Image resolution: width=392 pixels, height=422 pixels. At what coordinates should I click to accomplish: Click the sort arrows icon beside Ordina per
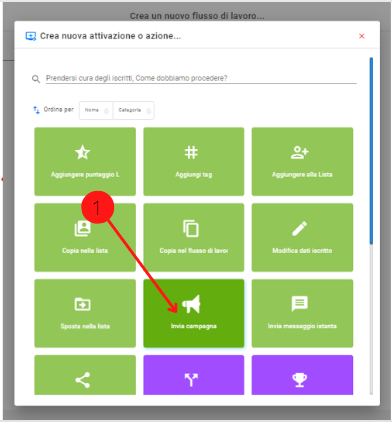(x=36, y=110)
